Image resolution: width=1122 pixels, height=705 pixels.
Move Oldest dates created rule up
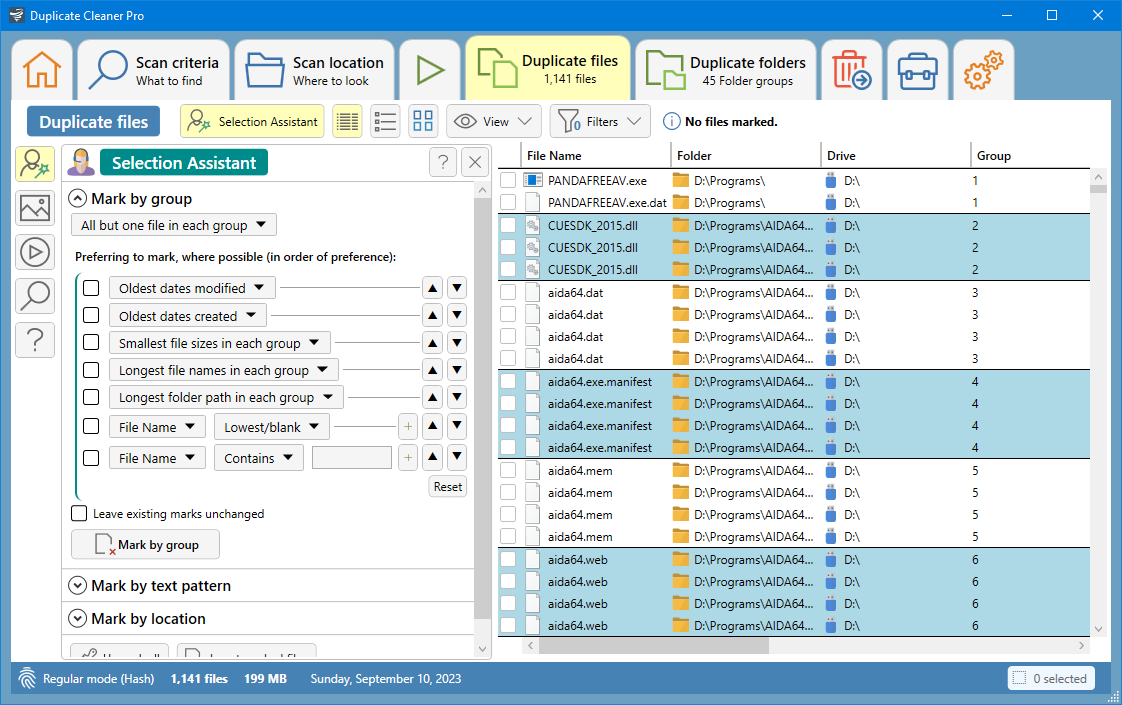(x=432, y=316)
